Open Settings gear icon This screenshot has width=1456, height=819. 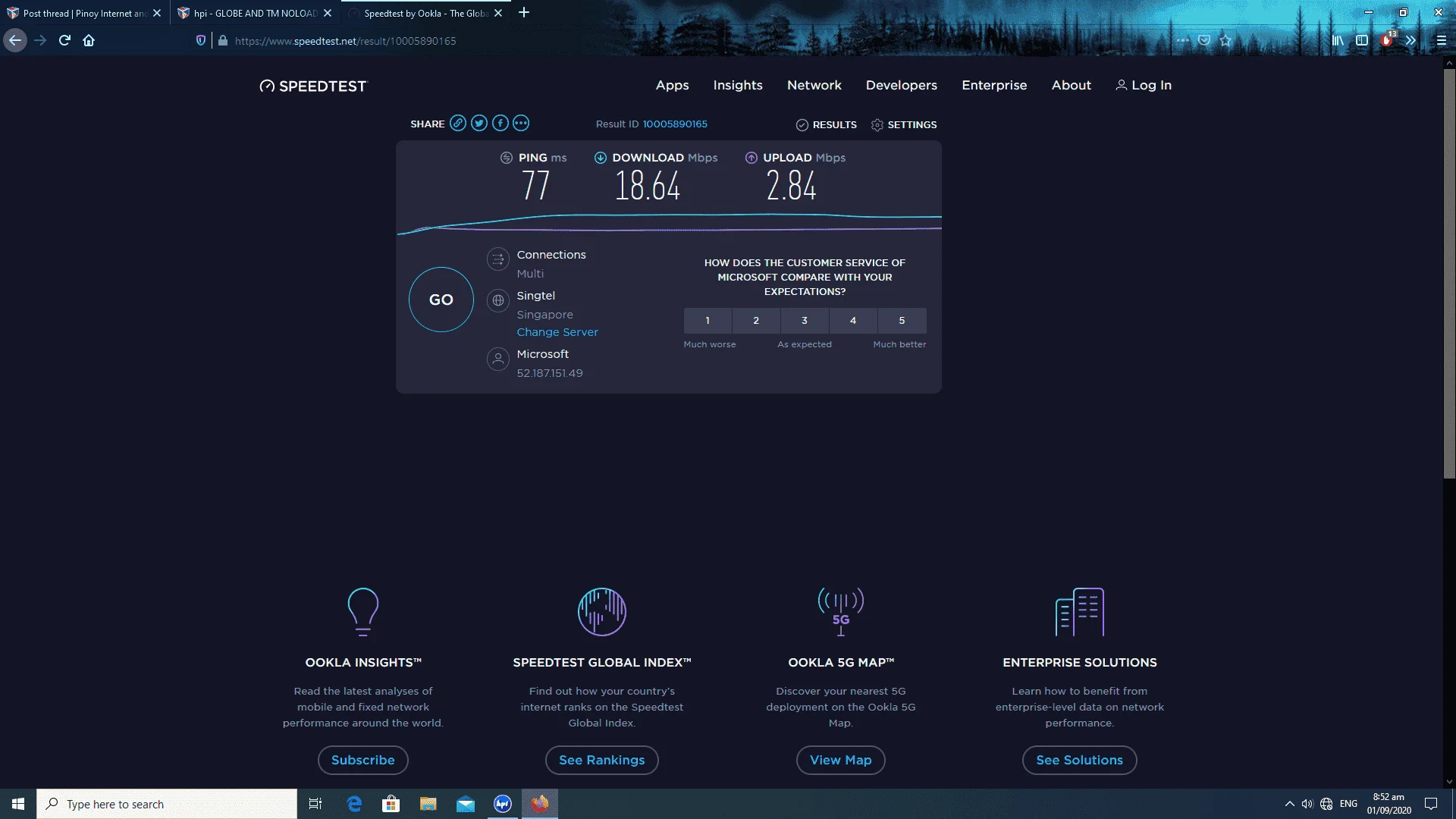pos(877,125)
